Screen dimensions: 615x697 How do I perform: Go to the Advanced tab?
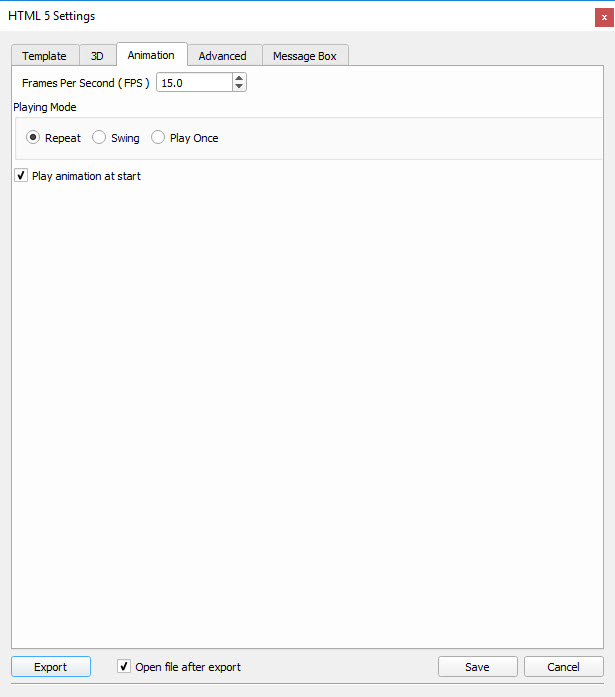tap(222, 56)
